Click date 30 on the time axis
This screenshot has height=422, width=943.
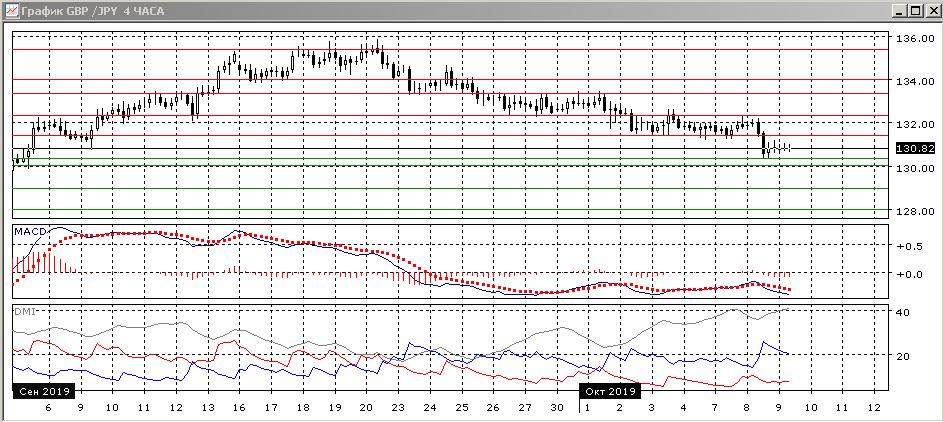[x=558, y=409]
